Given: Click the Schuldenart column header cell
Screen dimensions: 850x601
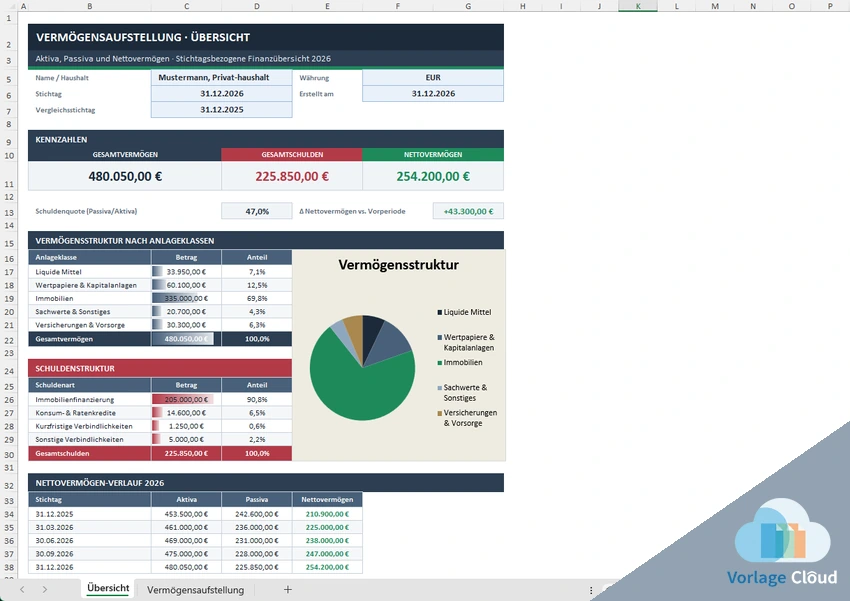Looking at the screenshot, I should click(89, 385).
